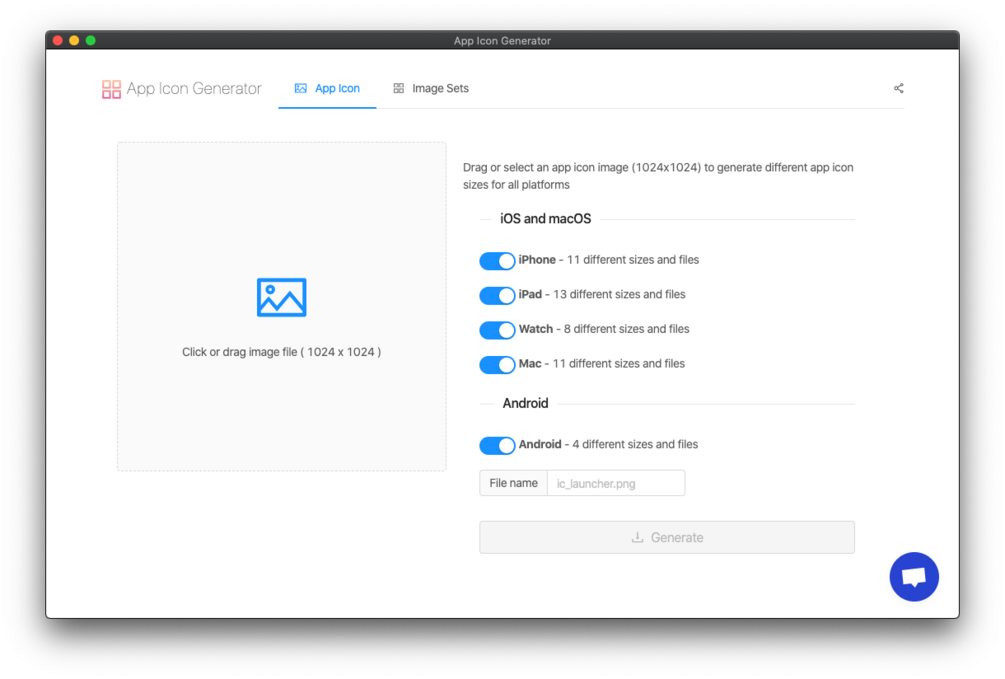Screen dimensions: 1005x679
Task: Click the 'File name' label
Action: point(513,483)
